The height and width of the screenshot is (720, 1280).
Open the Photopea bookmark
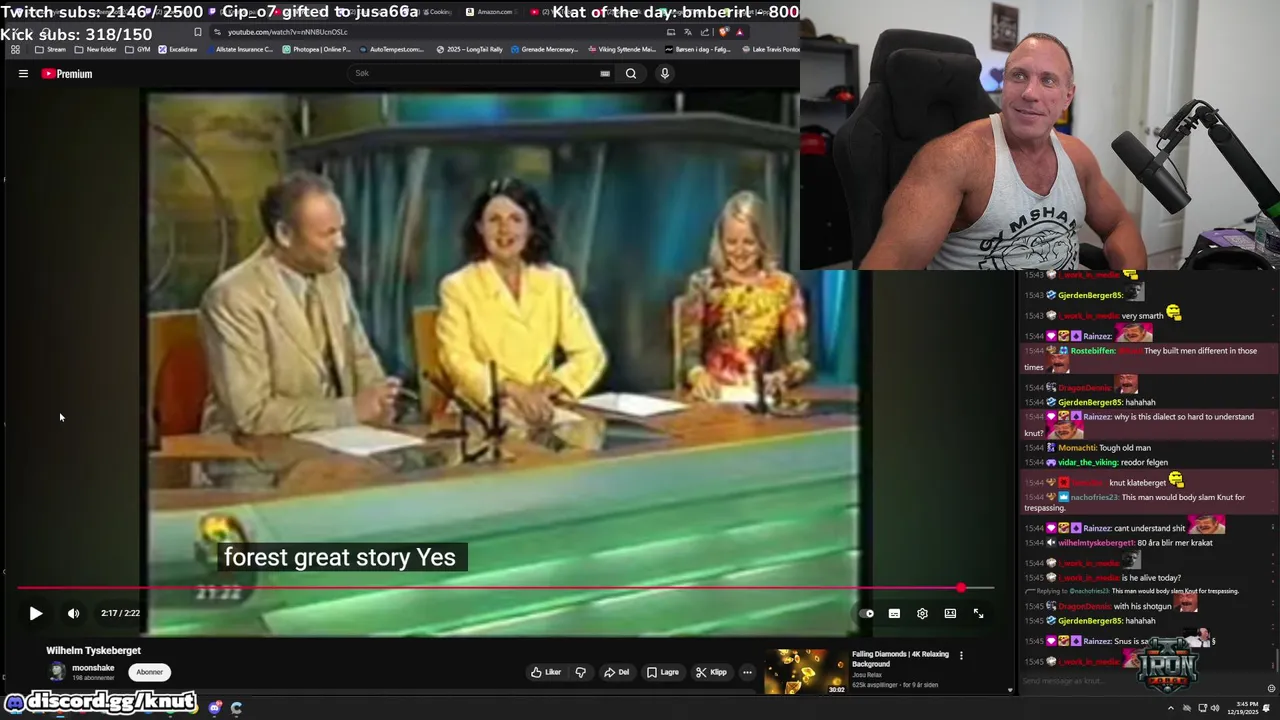click(x=316, y=49)
